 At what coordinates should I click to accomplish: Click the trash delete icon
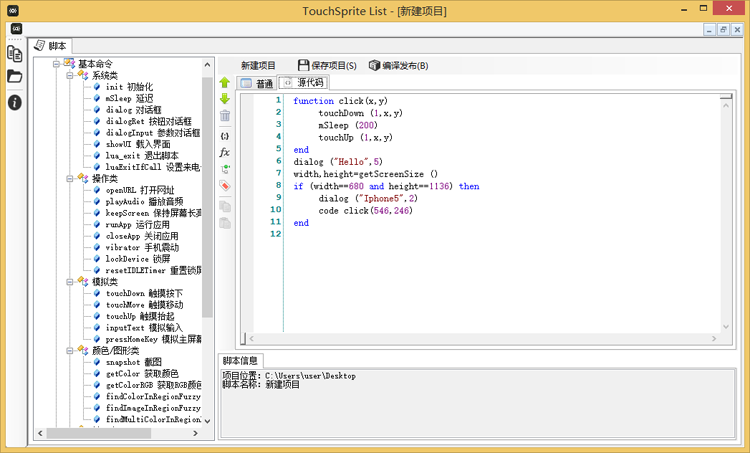[225, 115]
